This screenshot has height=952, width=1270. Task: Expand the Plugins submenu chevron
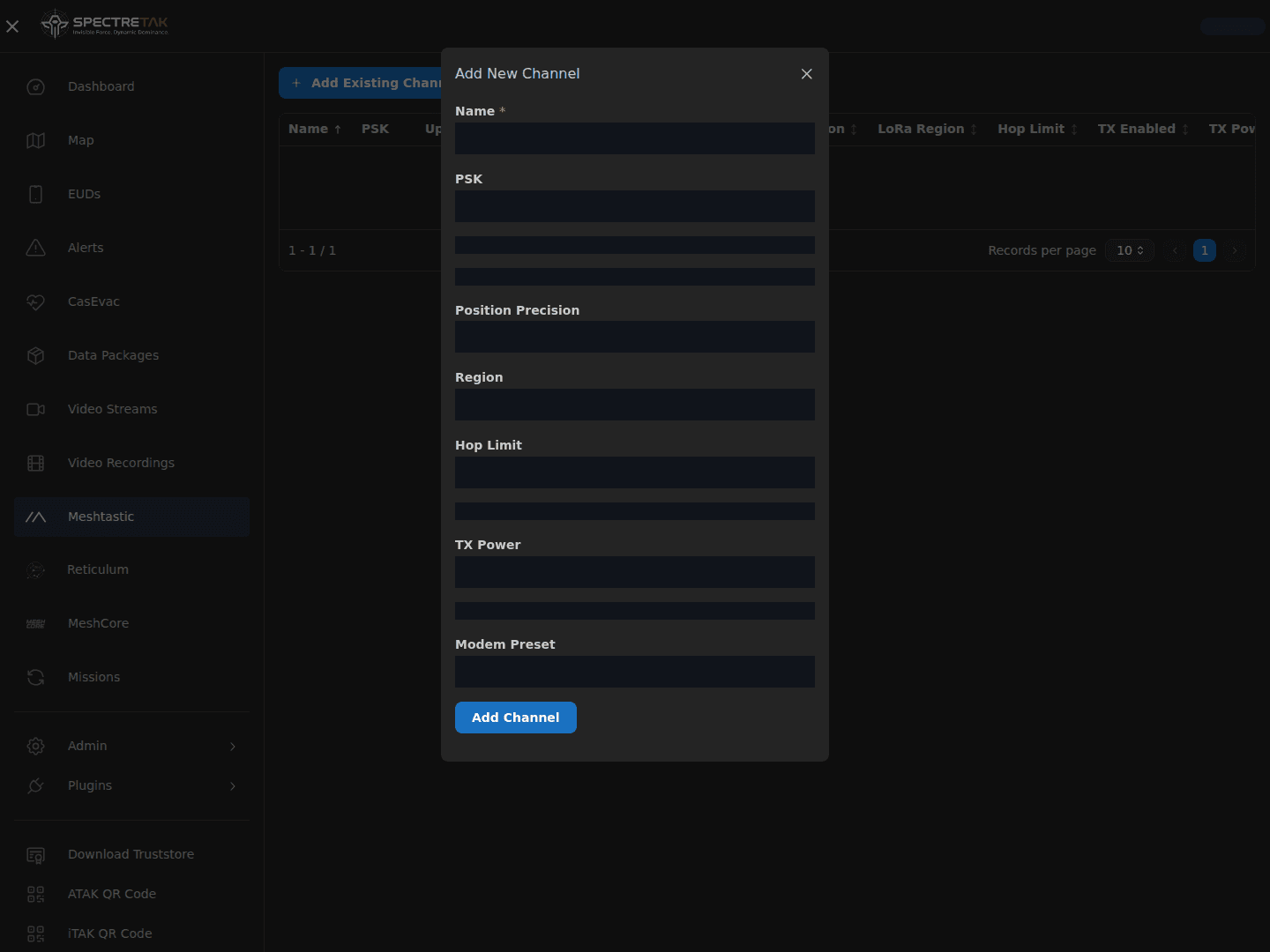pos(233,786)
